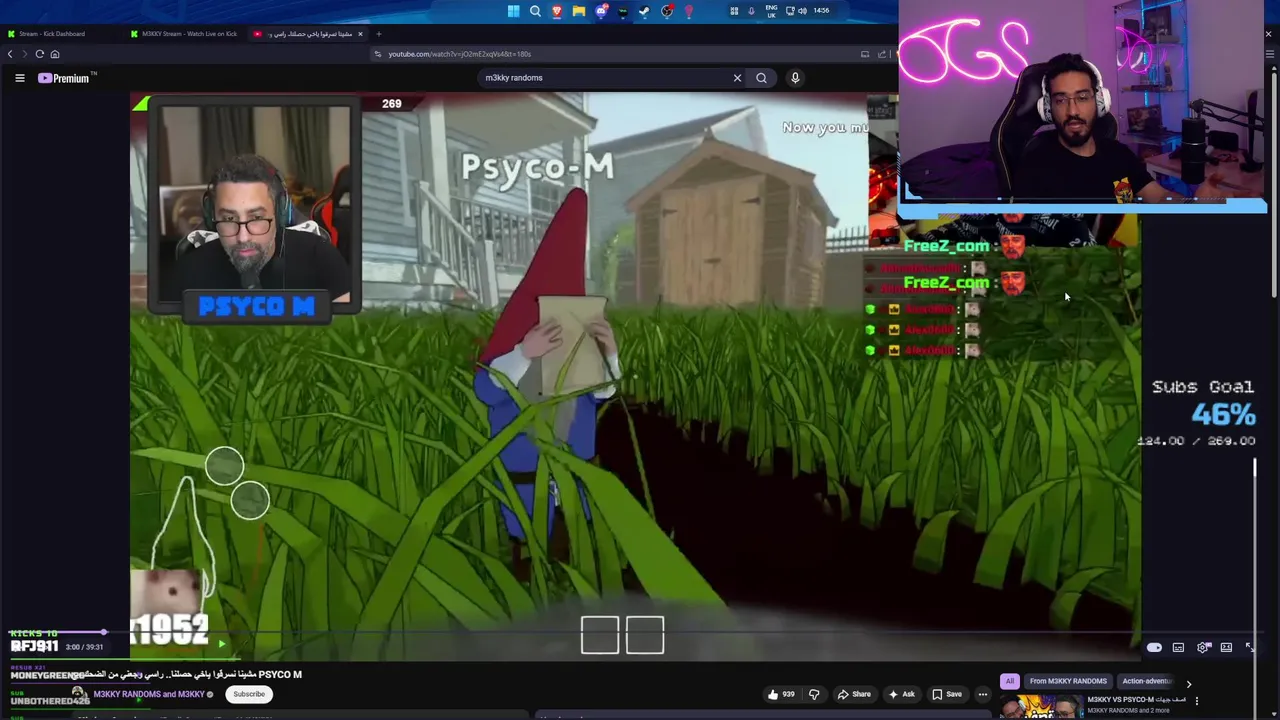Open the volume control in system tray

click(x=802, y=11)
